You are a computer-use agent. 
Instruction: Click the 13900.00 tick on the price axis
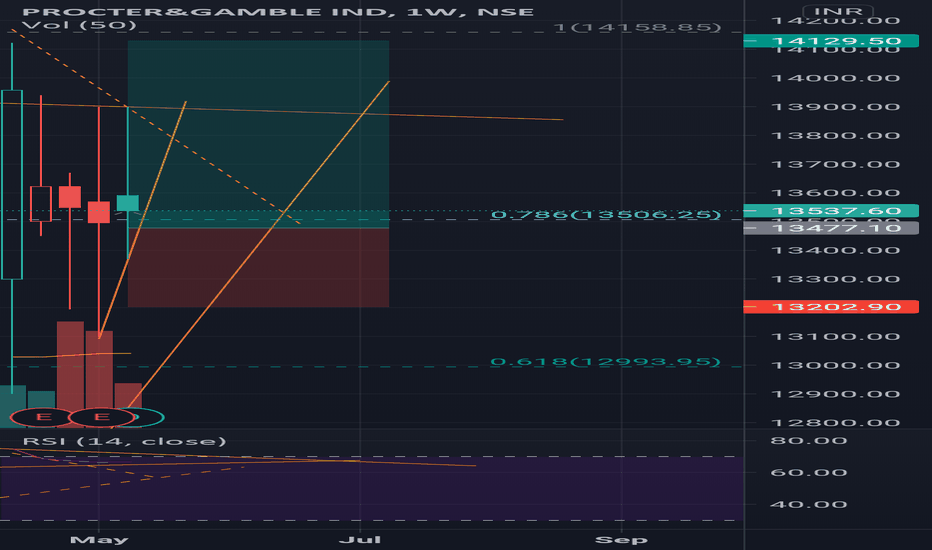[835, 107]
